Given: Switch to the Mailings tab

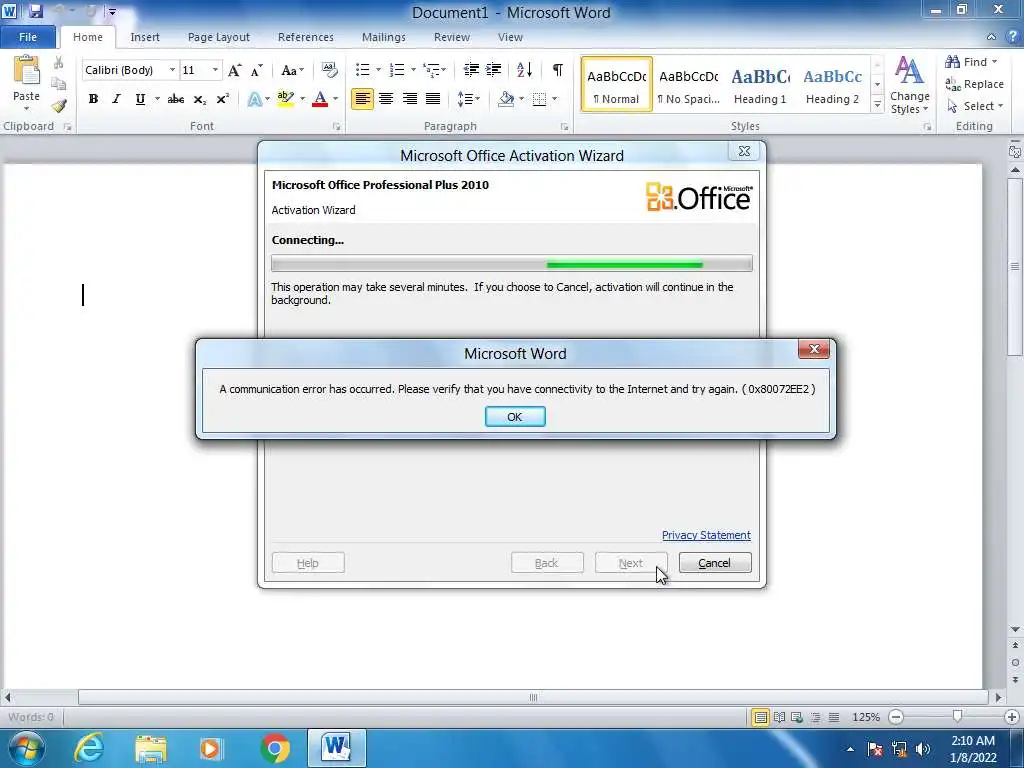Looking at the screenshot, I should [383, 37].
